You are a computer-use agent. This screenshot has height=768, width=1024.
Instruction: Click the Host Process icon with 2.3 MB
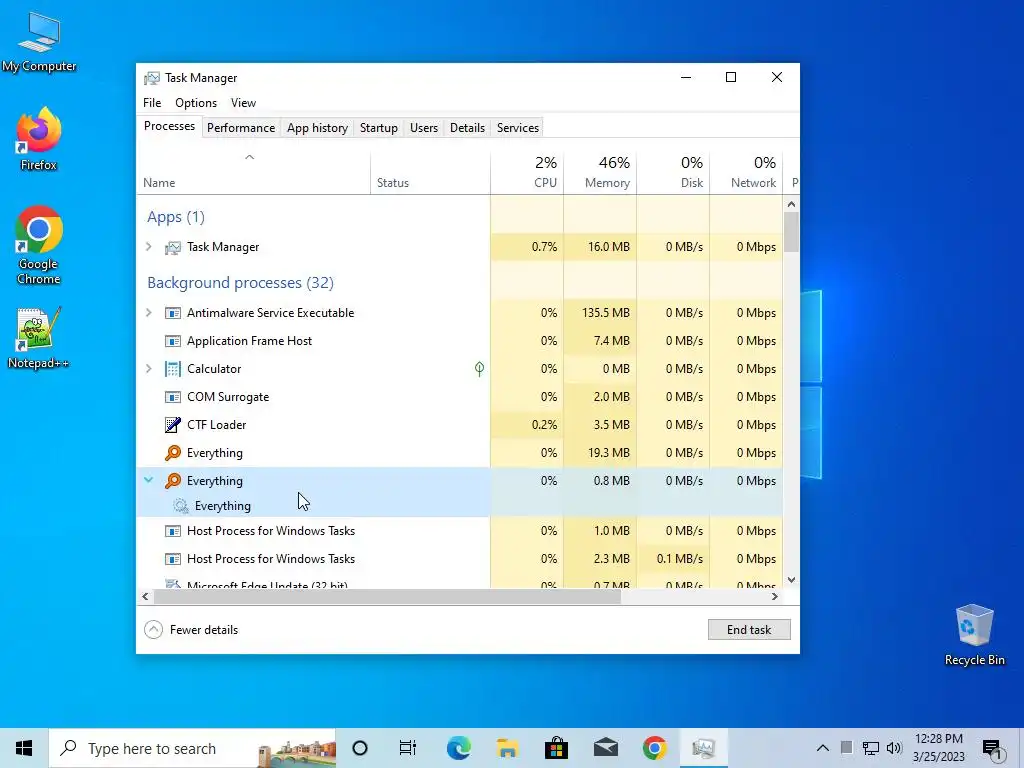tap(172, 559)
